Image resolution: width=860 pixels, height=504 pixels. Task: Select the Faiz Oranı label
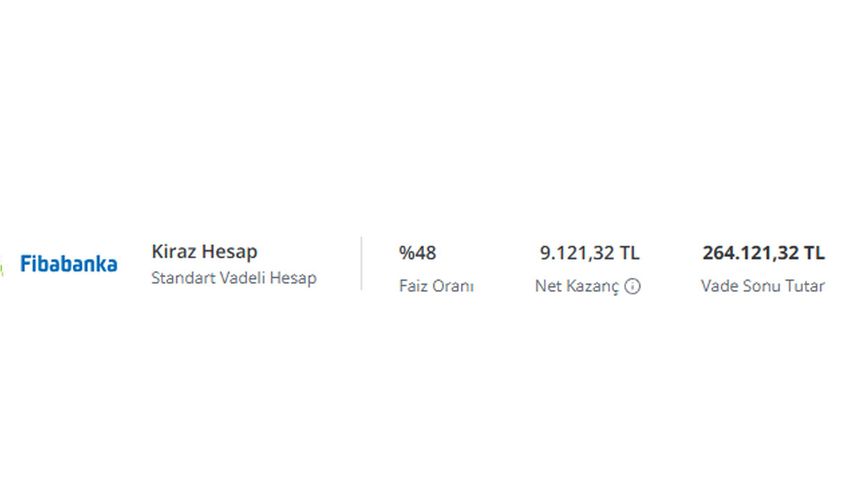(436, 286)
